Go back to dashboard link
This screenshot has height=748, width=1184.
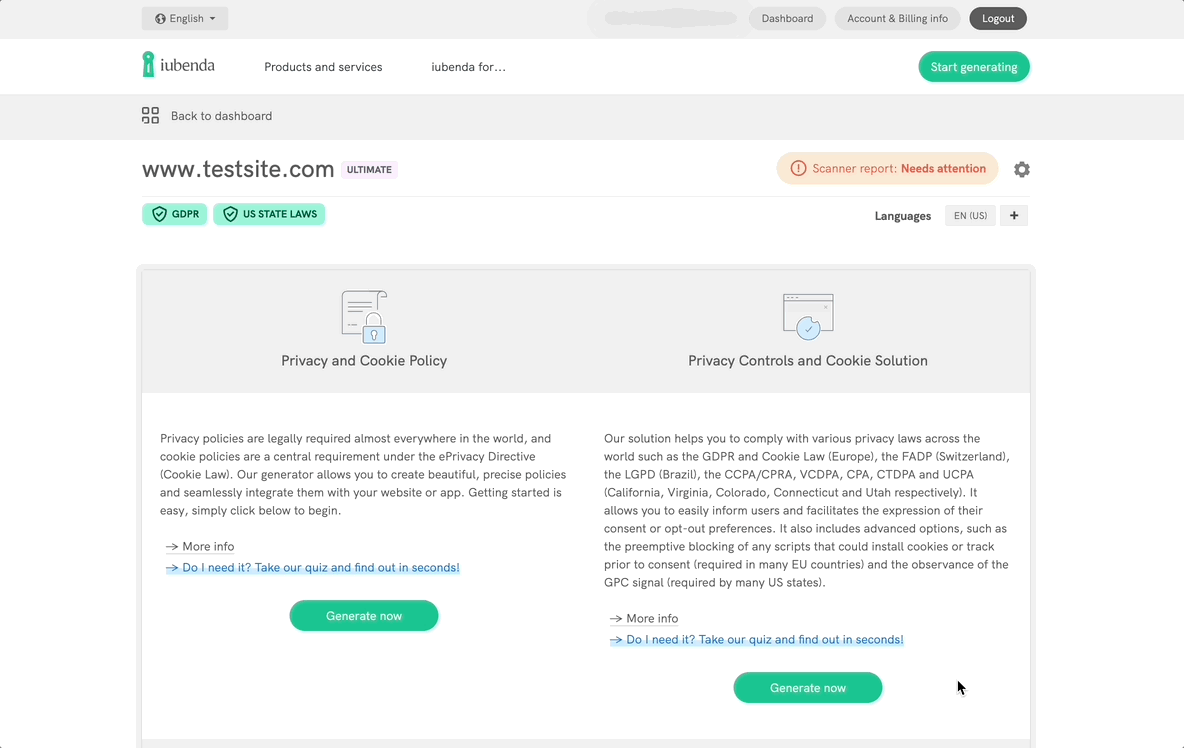(221, 116)
